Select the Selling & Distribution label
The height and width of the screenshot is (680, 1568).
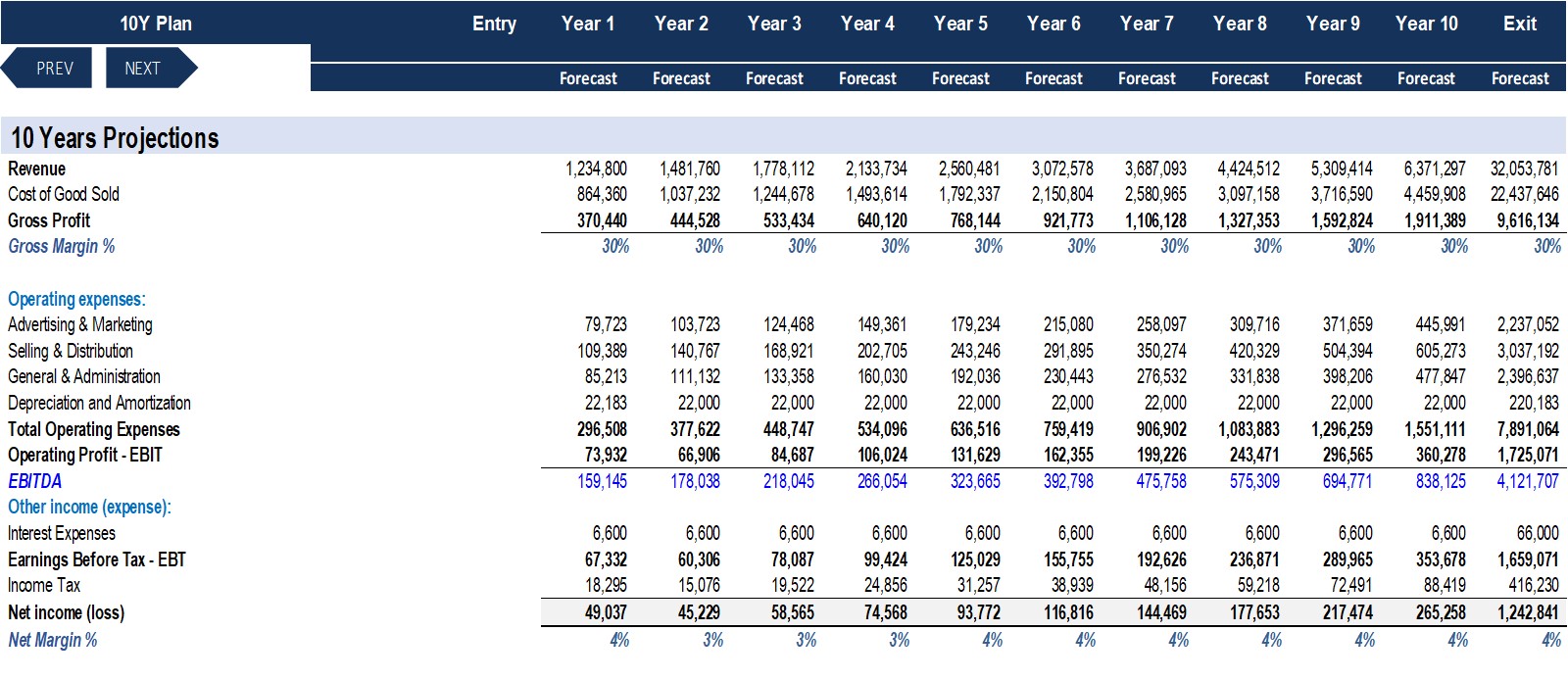[71, 351]
